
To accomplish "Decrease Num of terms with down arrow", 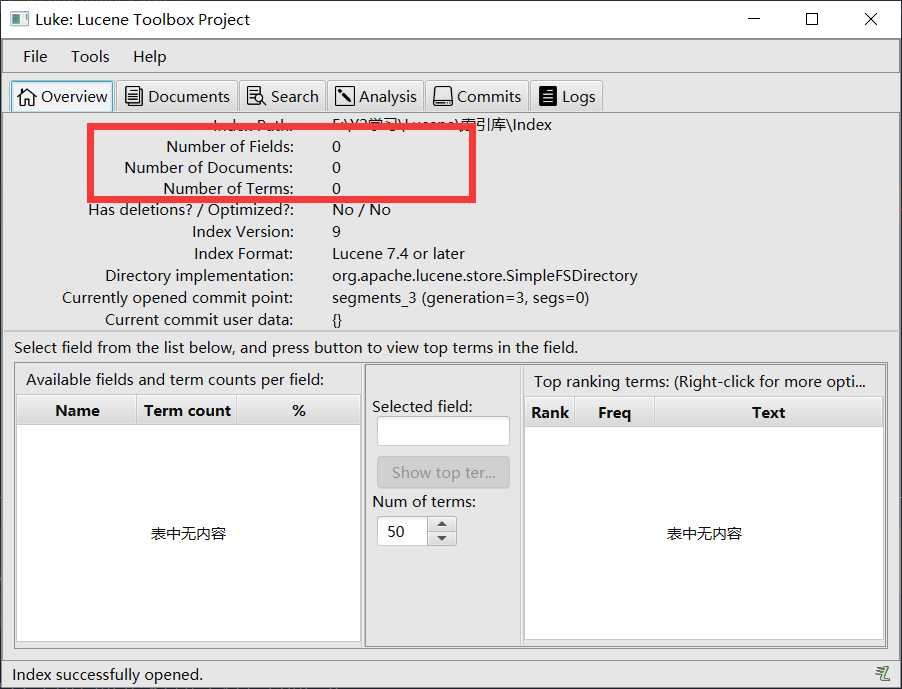I will pyautogui.click(x=442, y=538).
